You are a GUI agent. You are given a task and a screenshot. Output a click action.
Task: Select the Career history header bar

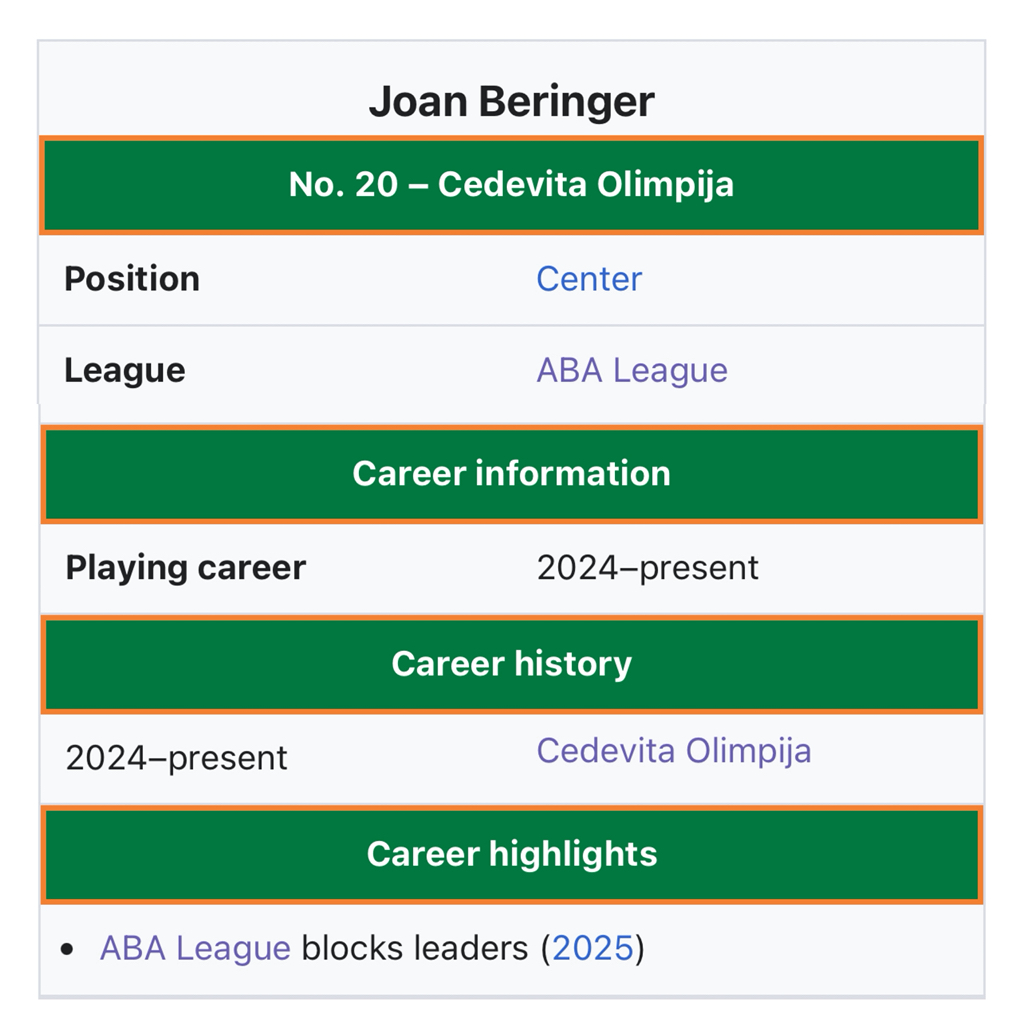[x=511, y=664]
